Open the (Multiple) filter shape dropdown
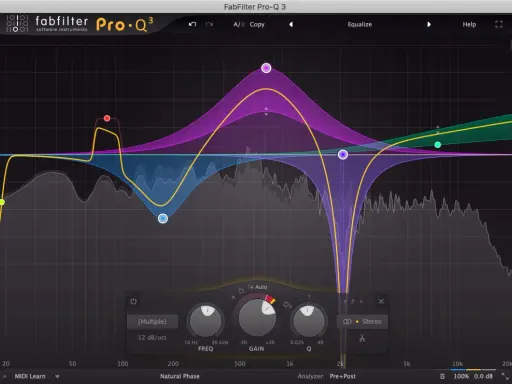512x384 pixels. pos(152,322)
